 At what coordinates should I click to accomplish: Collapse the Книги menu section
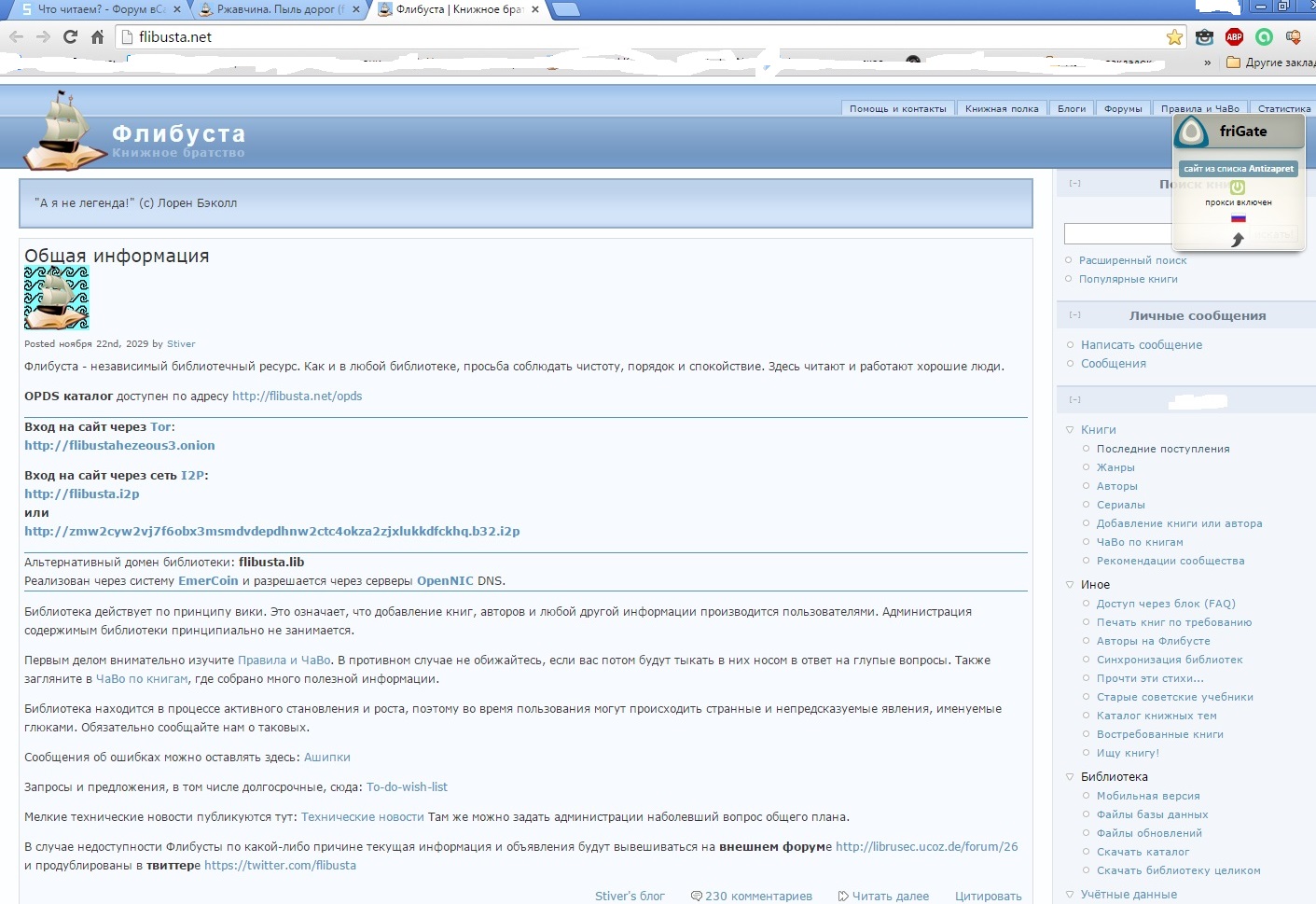1070,430
